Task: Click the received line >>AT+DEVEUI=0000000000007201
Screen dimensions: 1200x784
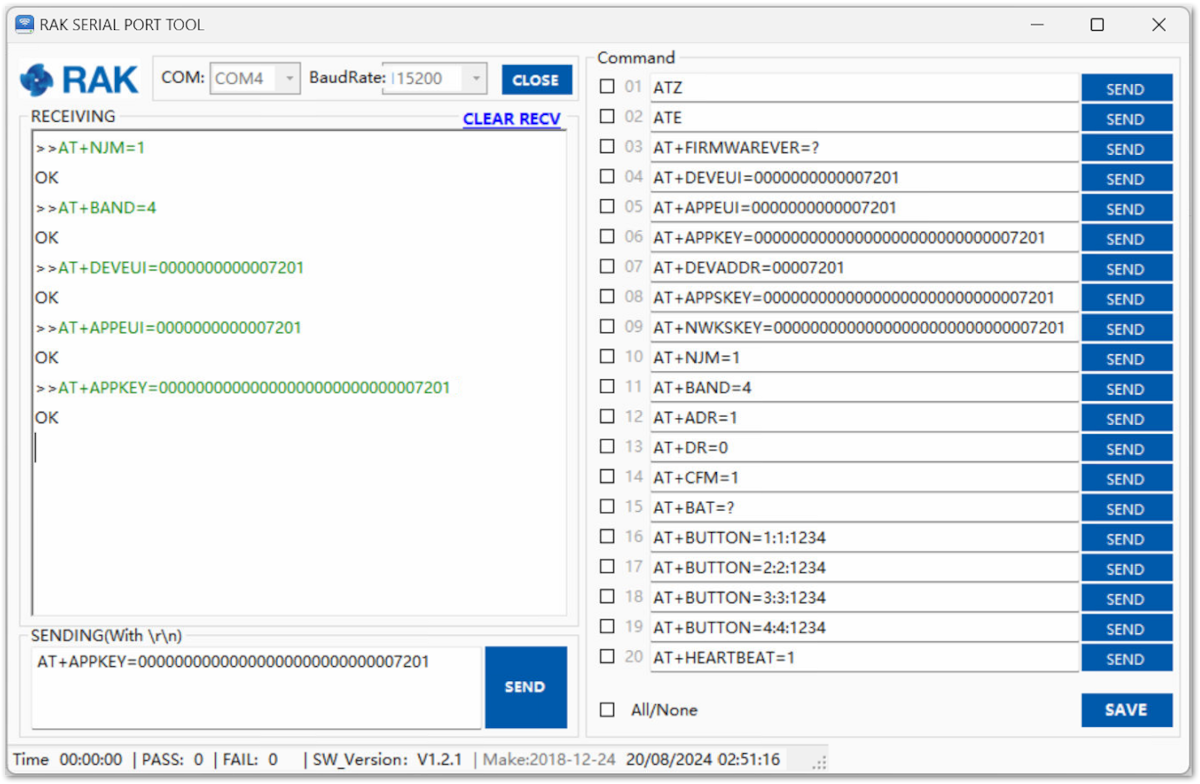Action: click(x=170, y=268)
